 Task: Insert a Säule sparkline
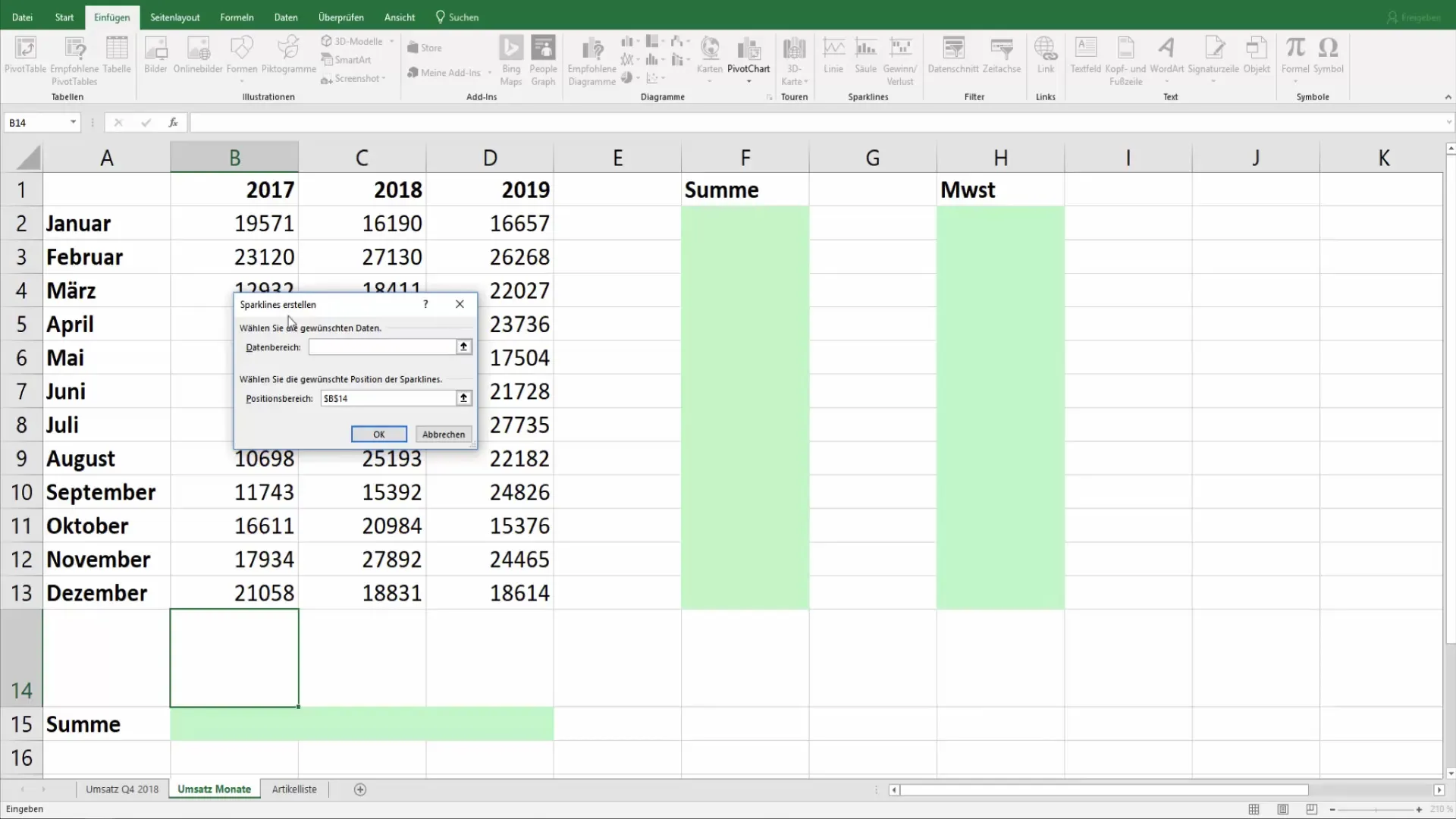(x=865, y=55)
